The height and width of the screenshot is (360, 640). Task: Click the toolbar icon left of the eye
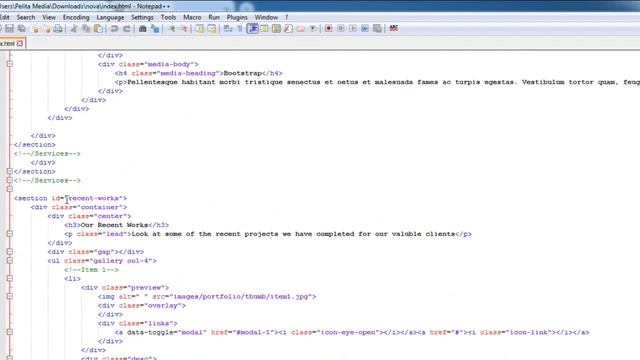click(x=301, y=29)
